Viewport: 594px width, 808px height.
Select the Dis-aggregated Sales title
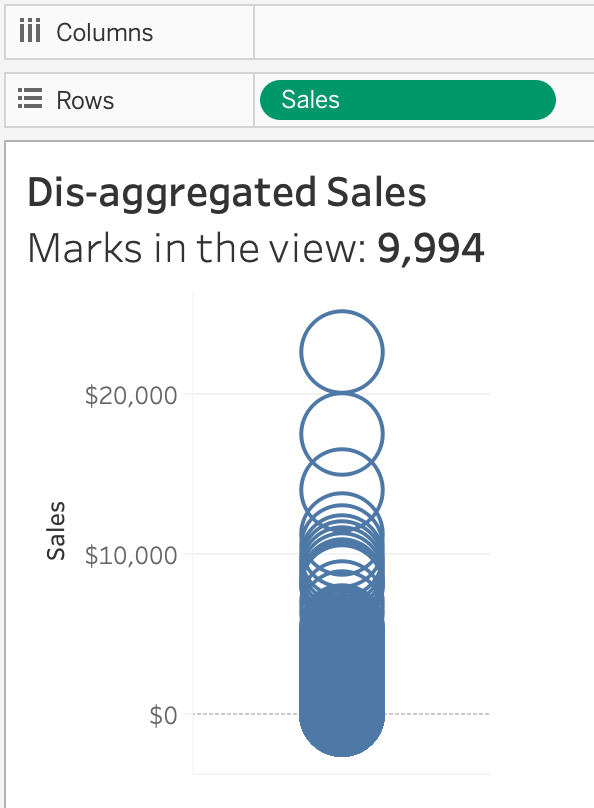pos(227,193)
